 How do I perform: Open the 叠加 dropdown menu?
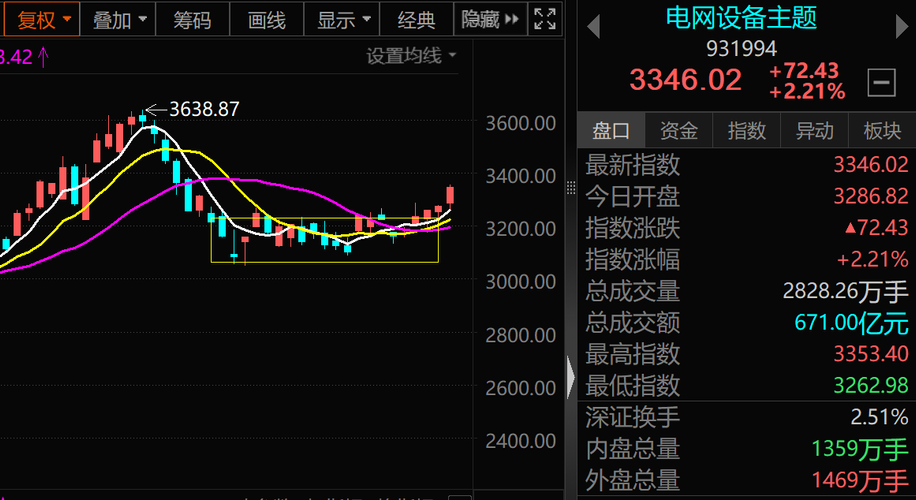pyautogui.click(x=119, y=20)
